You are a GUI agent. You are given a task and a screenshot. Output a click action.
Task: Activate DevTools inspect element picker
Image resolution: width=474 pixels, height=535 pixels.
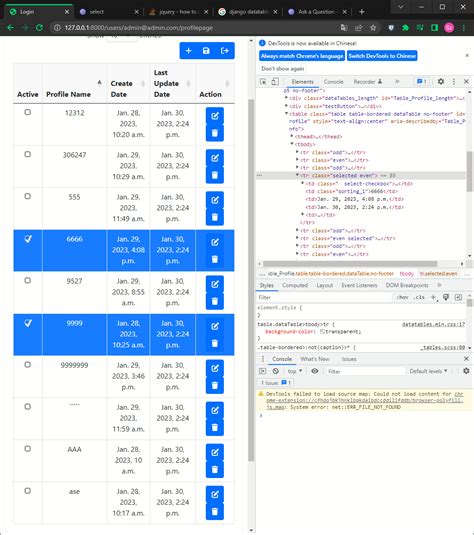pyautogui.click(x=263, y=82)
